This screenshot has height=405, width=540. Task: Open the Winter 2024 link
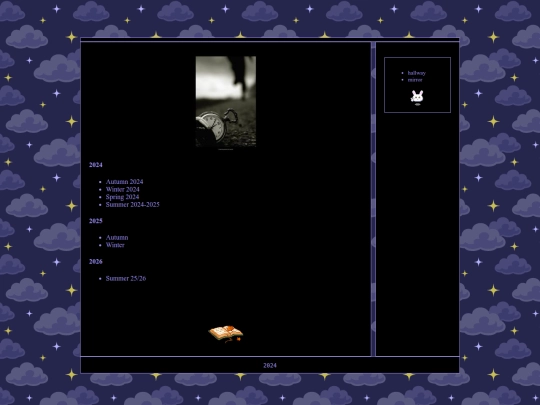(123, 189)
